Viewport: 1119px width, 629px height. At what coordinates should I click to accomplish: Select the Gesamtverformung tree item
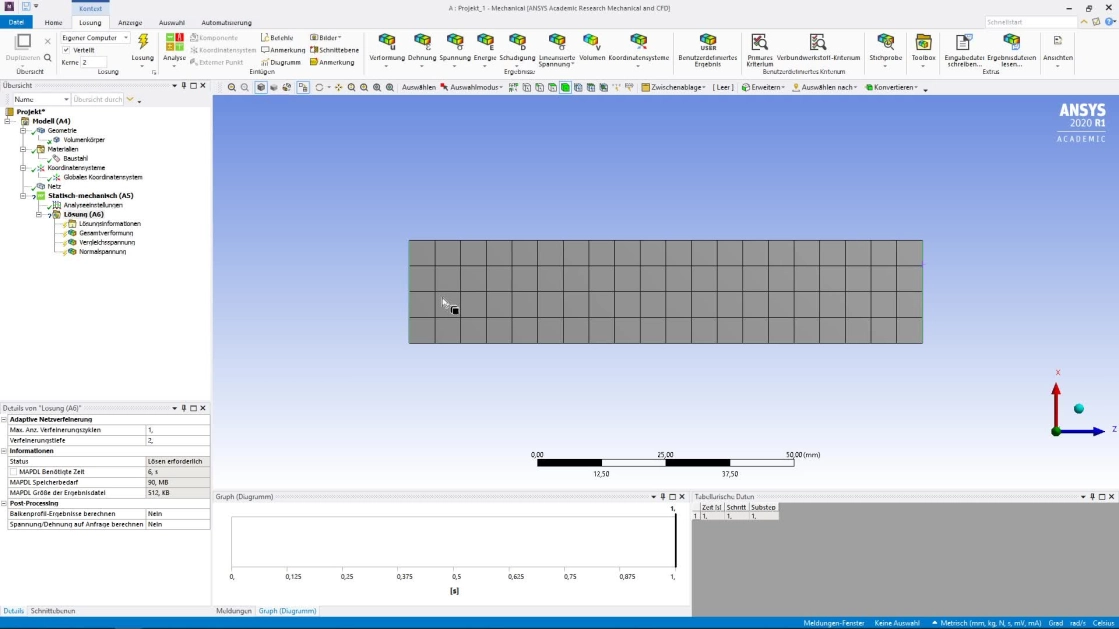106,233
